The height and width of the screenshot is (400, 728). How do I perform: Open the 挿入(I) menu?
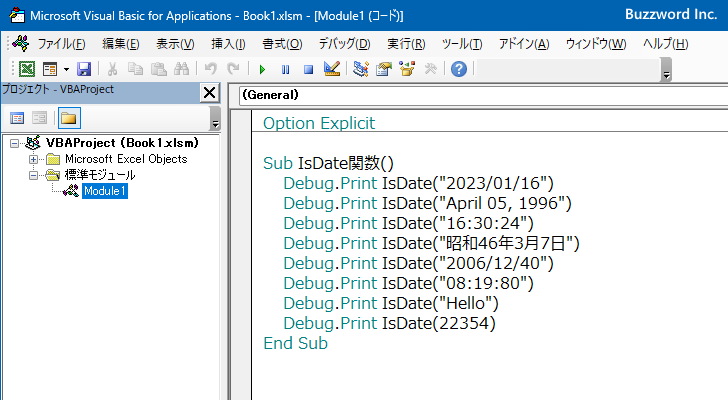[x=228, y=44]
